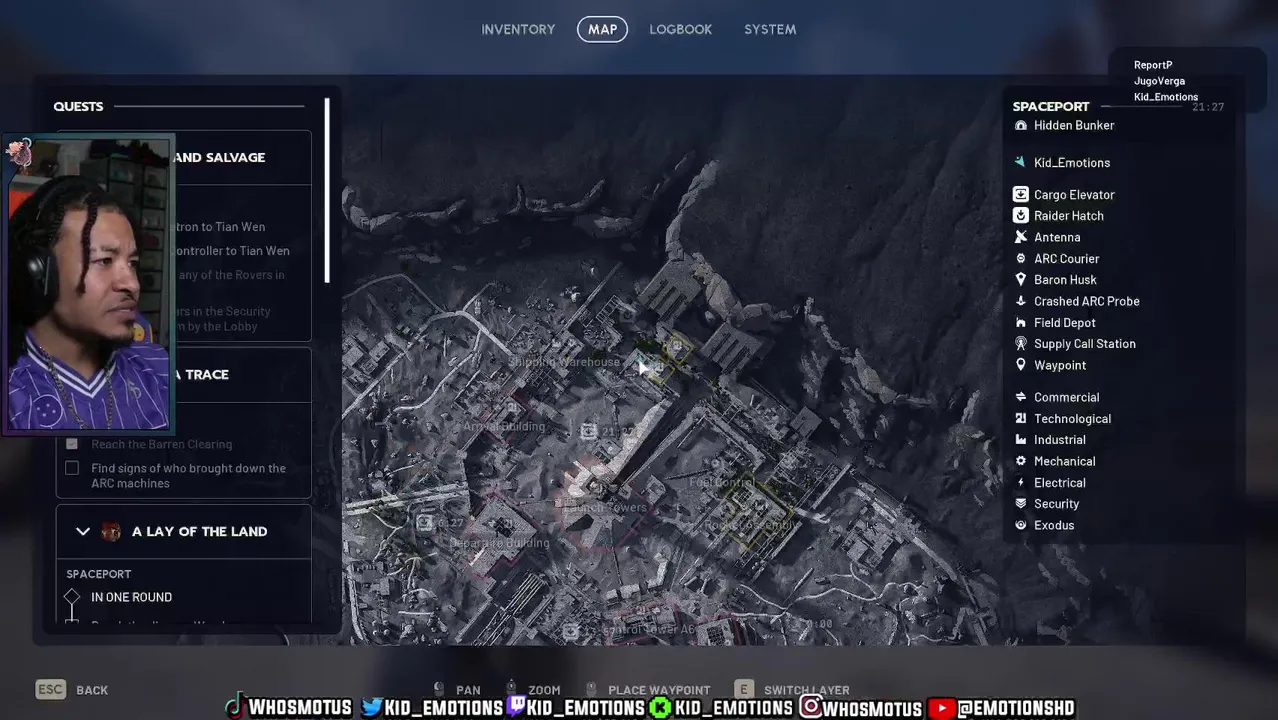Click Rocket Assembly label on map
Screen dimensions: 1278x720
(x=751, y=525)
